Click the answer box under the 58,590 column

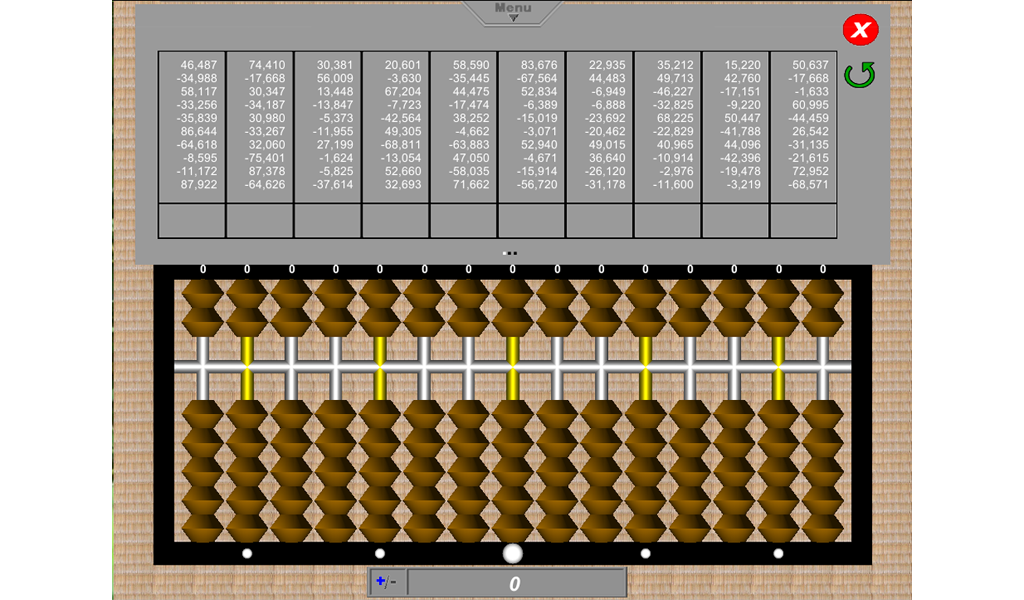pos(464,220)
